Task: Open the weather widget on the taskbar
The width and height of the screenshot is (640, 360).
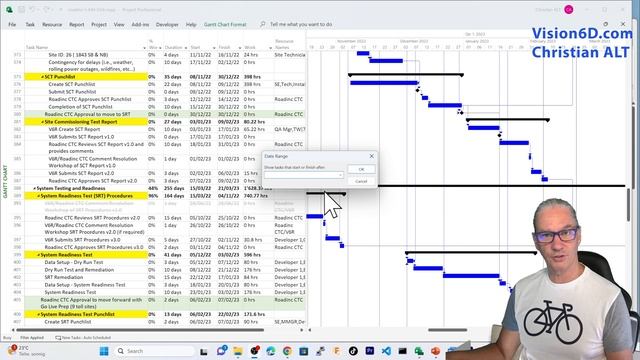Action: (x=25, y=351)
